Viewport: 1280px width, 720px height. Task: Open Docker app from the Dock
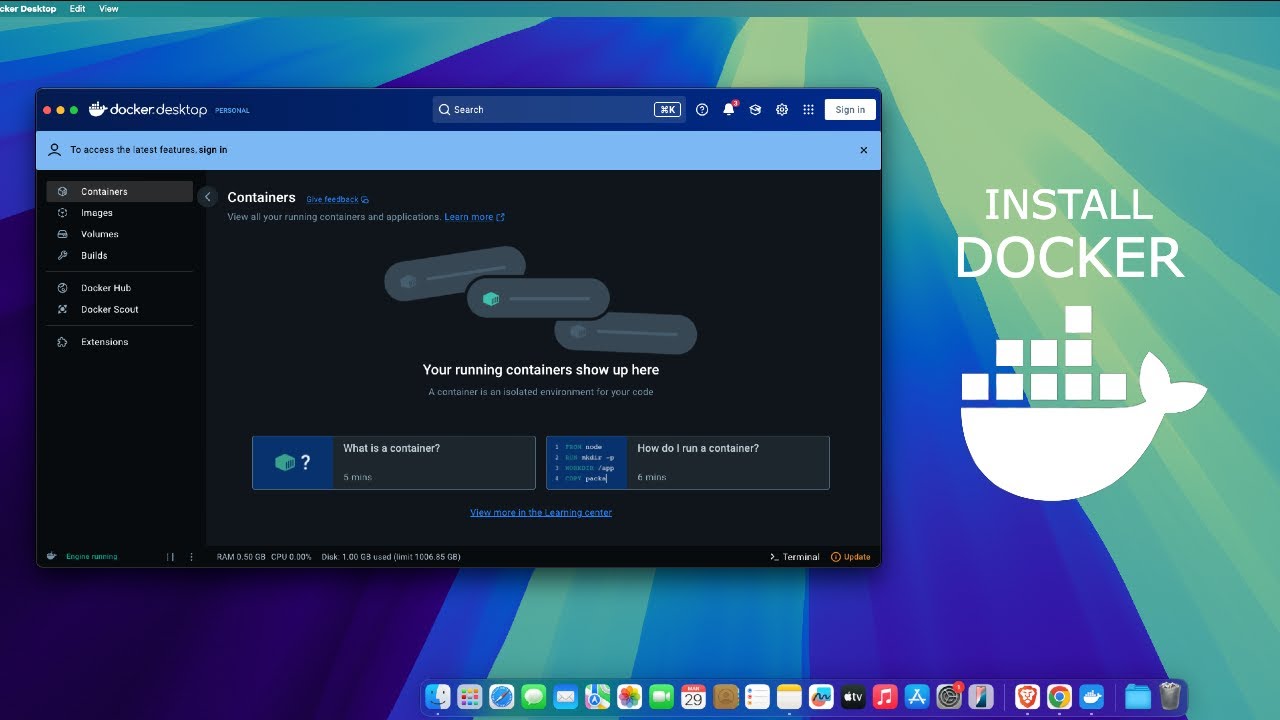tap(1091, 697)
